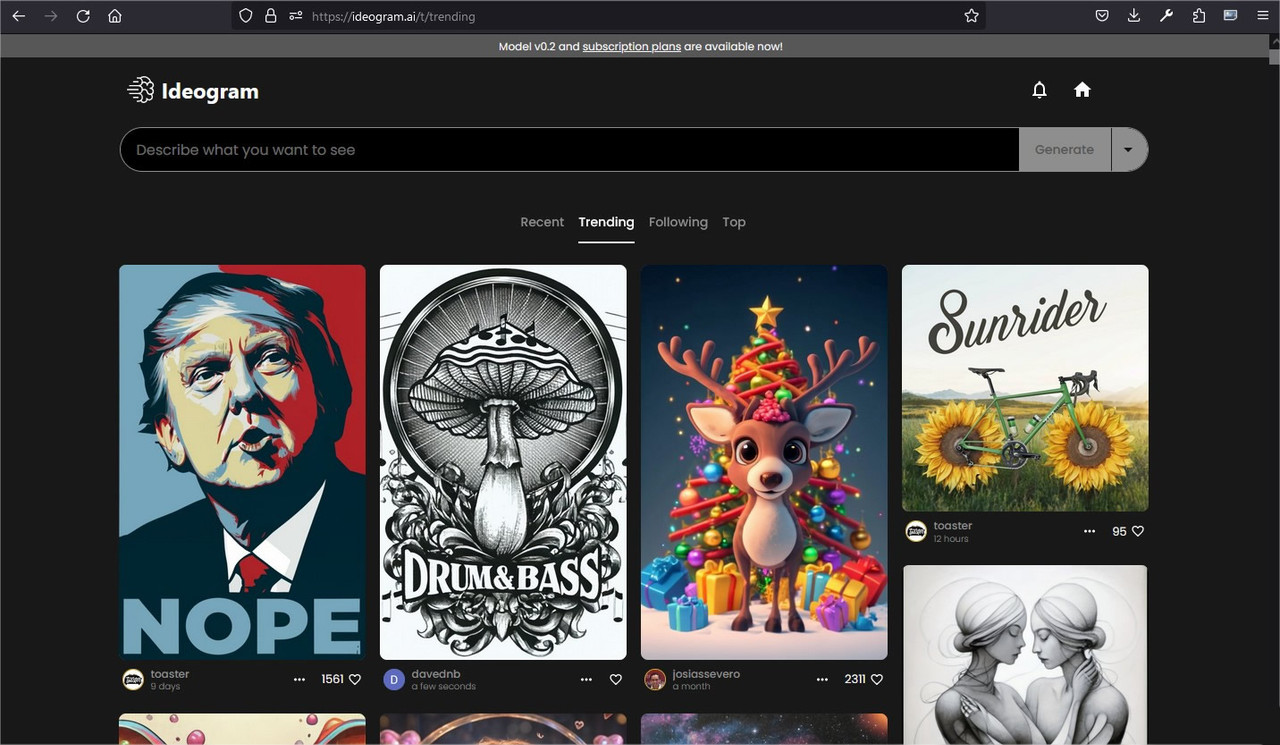Open the Firefox hamburger application menu
Image resolution: width=1280 pixels, height=745 pixels.
[1263, 16]
